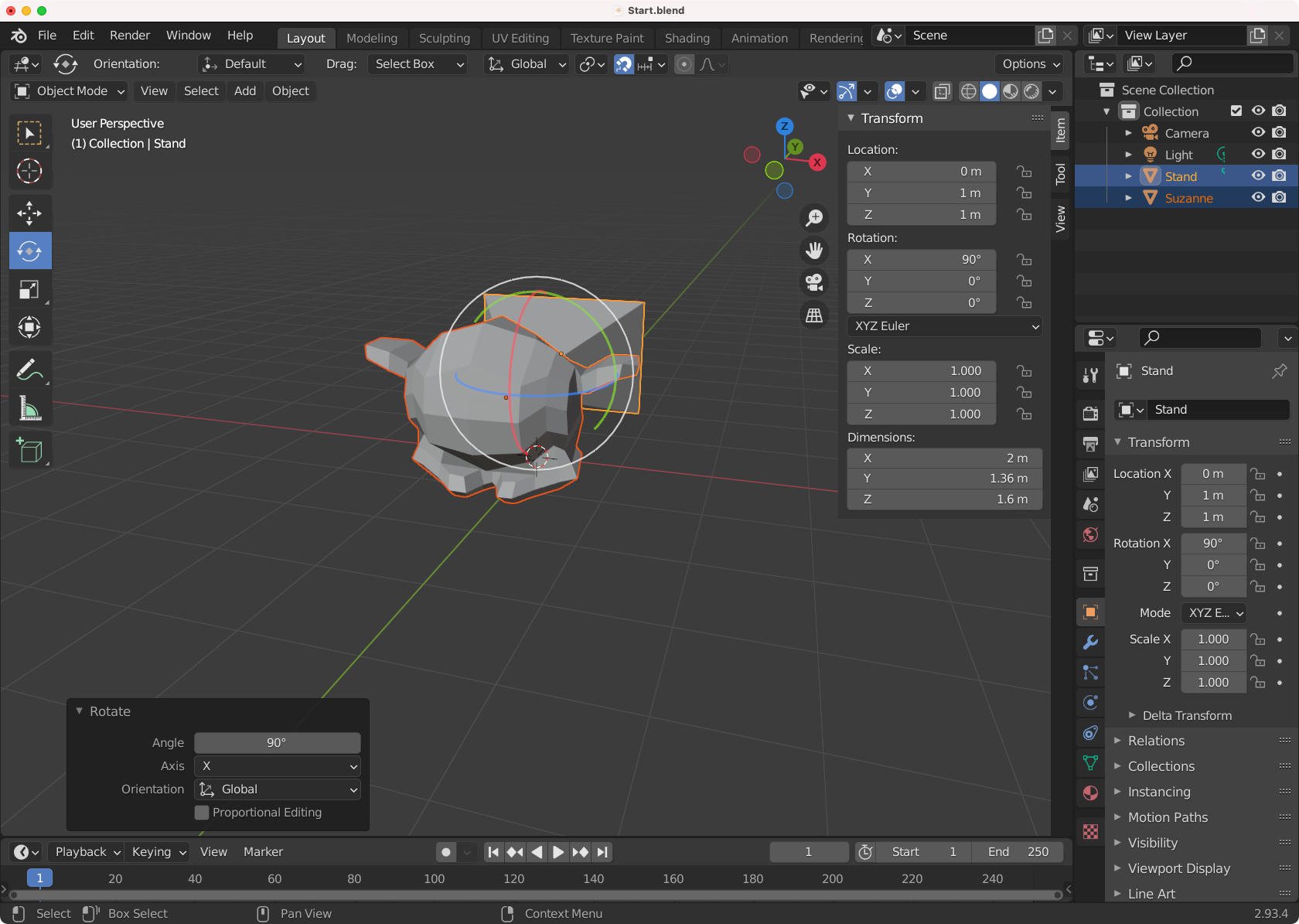This screenshot has height=924, width=1299.
Task: Hide Suzanne using its eye icon
Action: pos(1258,198)
